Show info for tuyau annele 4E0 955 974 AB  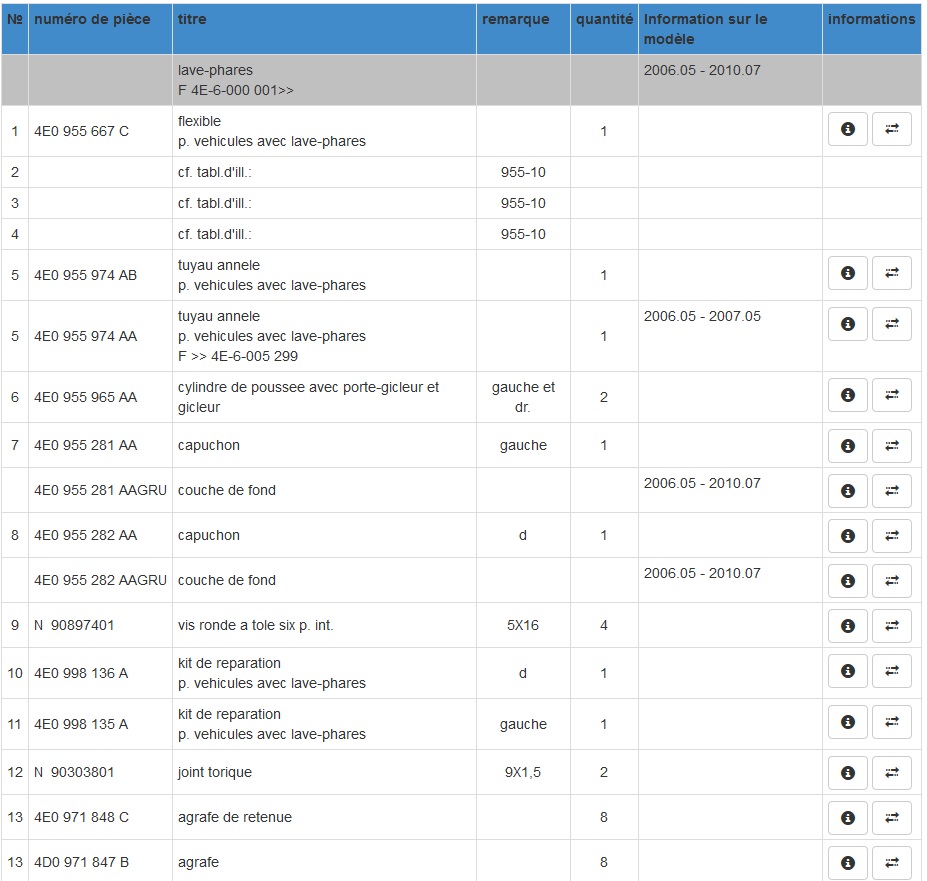pos(847,273)
